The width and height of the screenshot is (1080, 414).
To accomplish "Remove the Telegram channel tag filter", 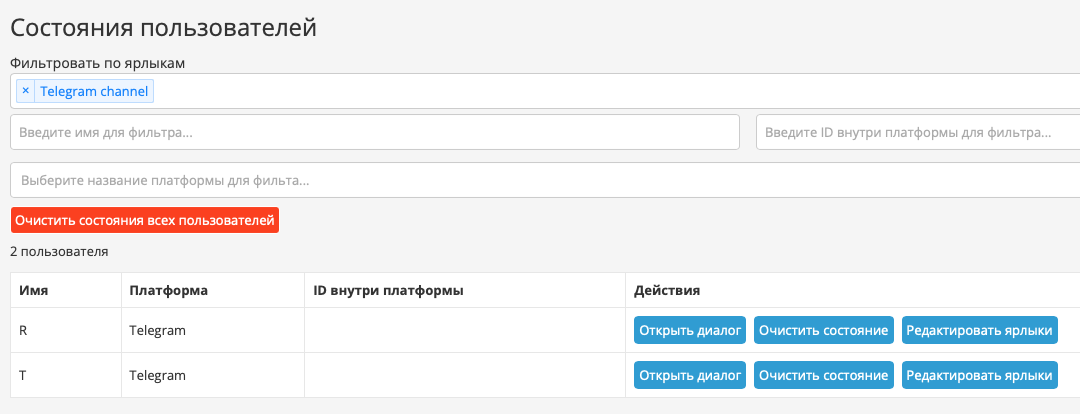I will click(25, 91).
